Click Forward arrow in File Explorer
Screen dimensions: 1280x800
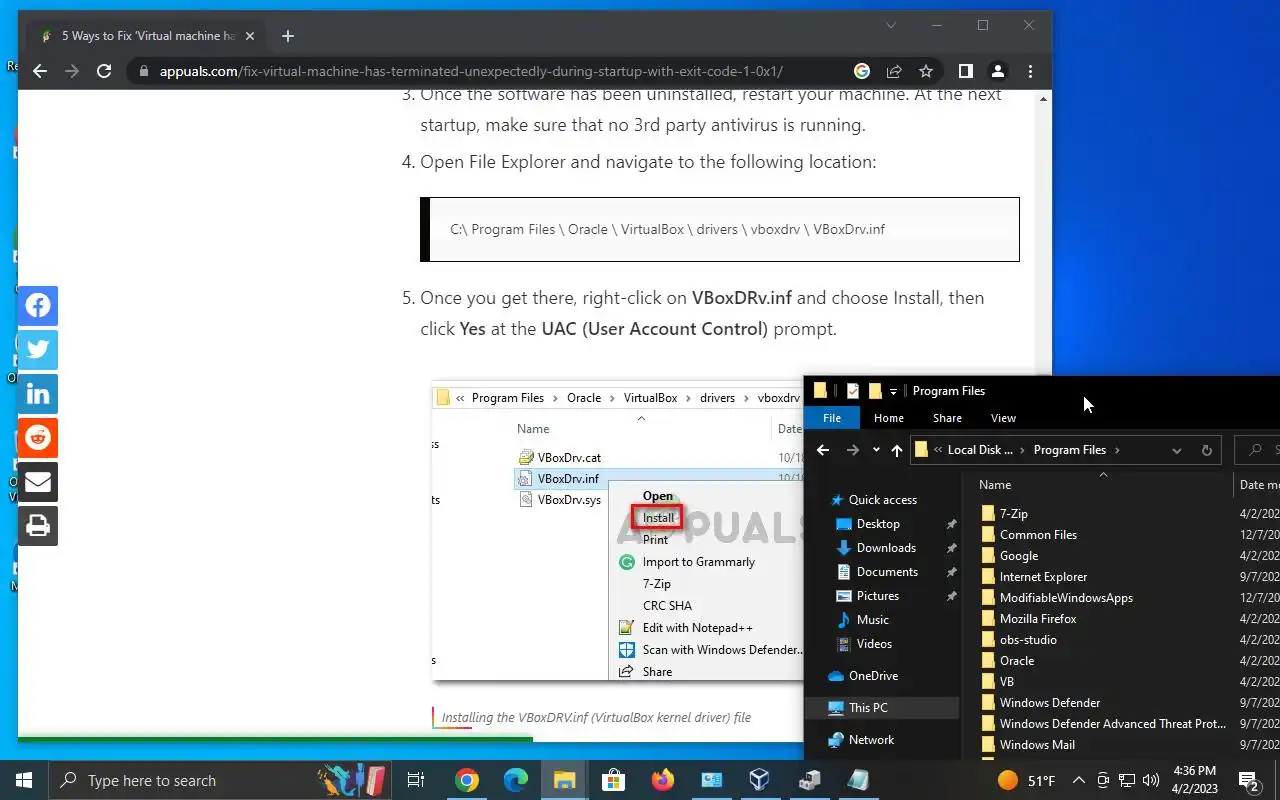pyautogui.click(x=853, y=450)
